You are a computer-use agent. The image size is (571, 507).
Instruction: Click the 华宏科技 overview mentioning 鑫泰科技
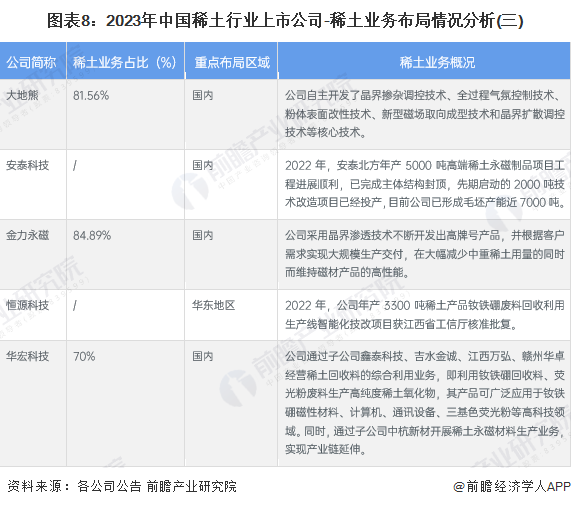tap(425, 403)
